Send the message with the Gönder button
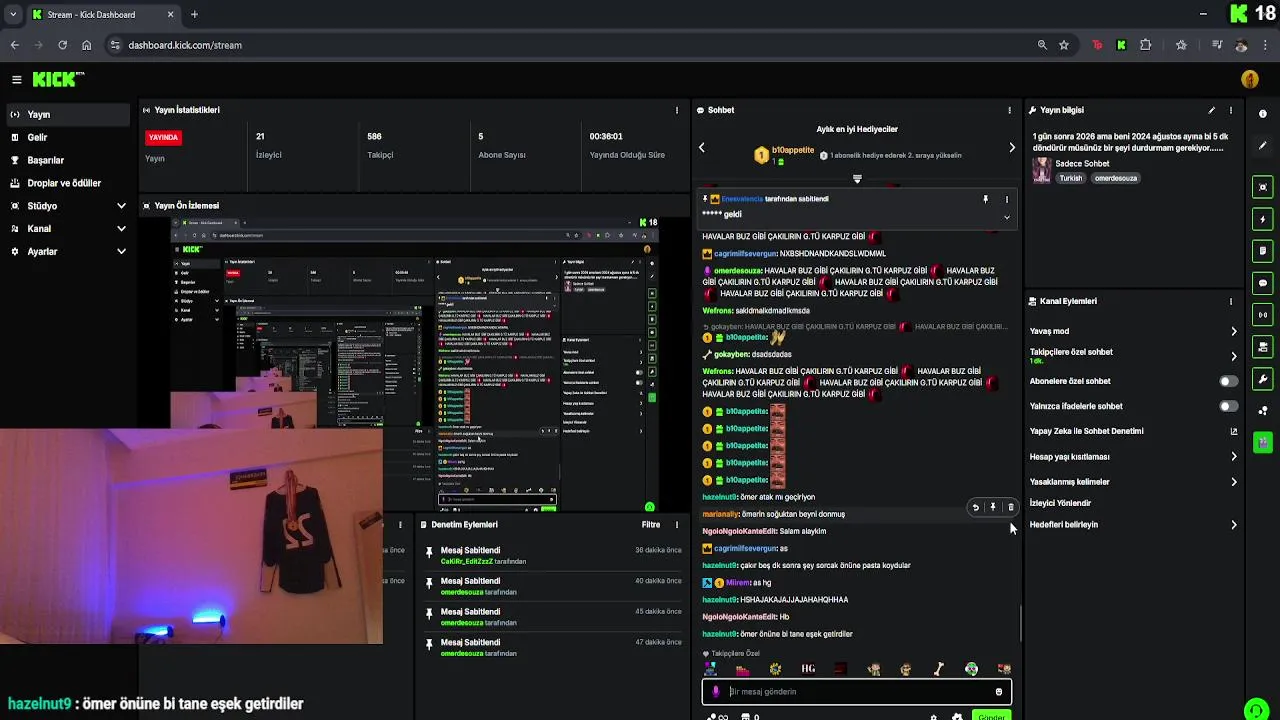The width and height of the screenshot is (1280, 720). point(991,716)
